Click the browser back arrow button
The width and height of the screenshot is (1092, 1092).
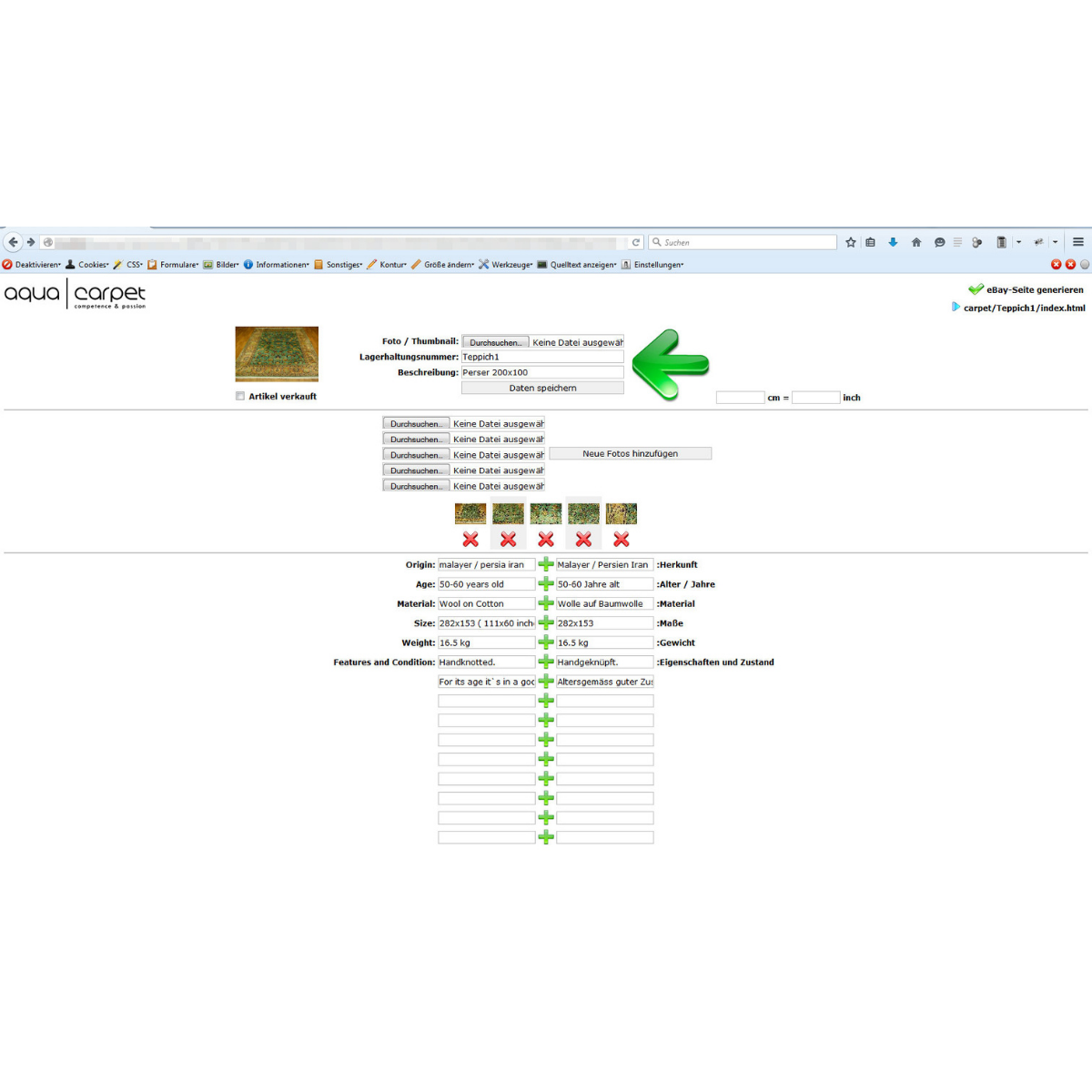pos(13,242)
